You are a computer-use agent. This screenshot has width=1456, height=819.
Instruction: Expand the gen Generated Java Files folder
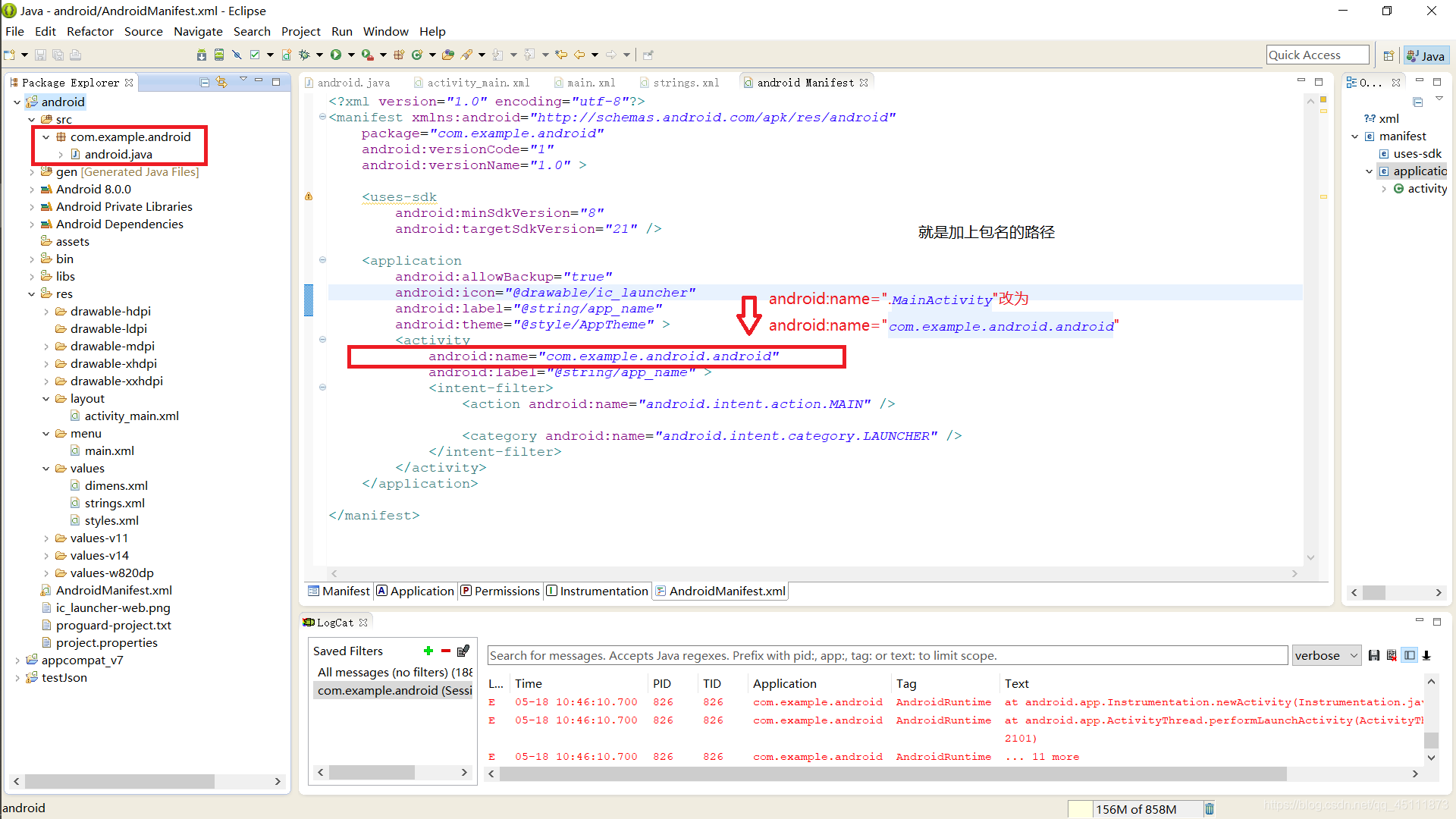point(32,172)
